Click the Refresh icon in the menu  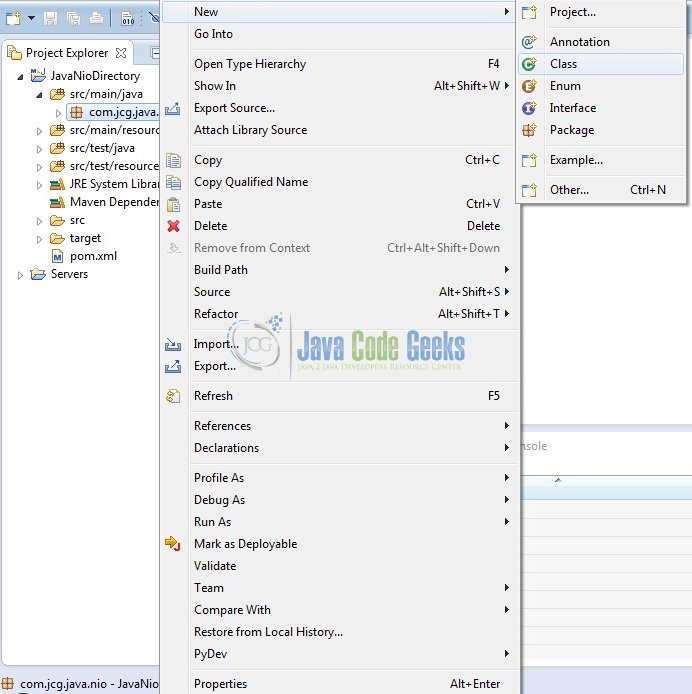tap(173, 396)
